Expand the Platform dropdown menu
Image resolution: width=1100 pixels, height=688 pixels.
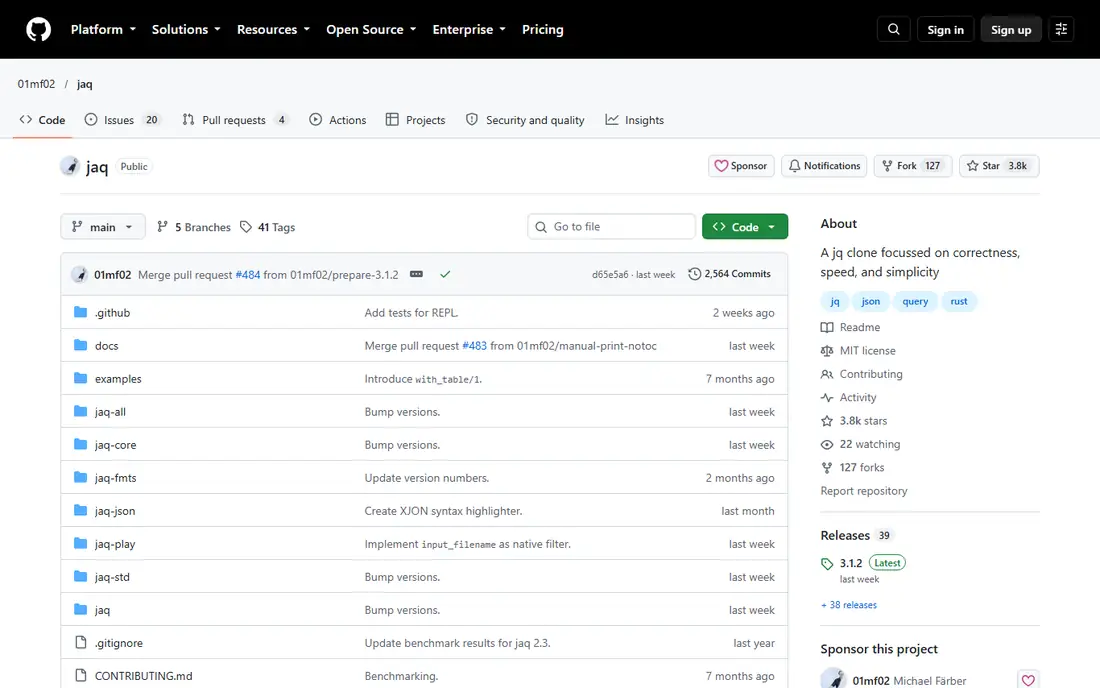point(103,29)
